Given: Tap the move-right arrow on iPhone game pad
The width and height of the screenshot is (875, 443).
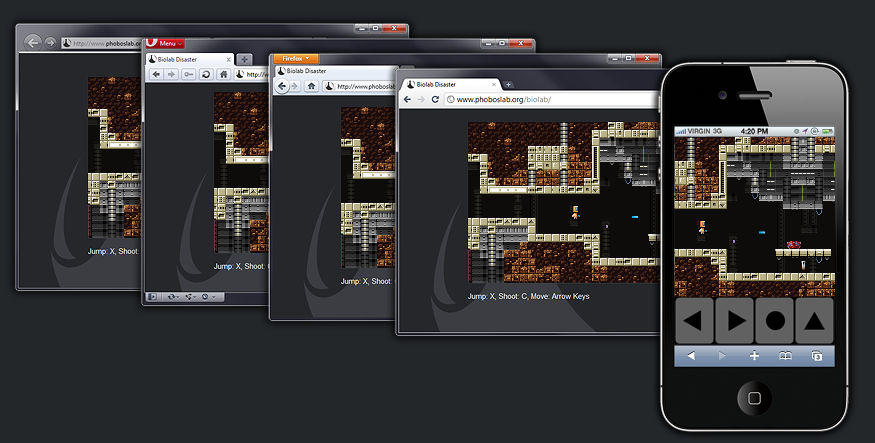Looking at the screenshot, I should pos(734,321).
